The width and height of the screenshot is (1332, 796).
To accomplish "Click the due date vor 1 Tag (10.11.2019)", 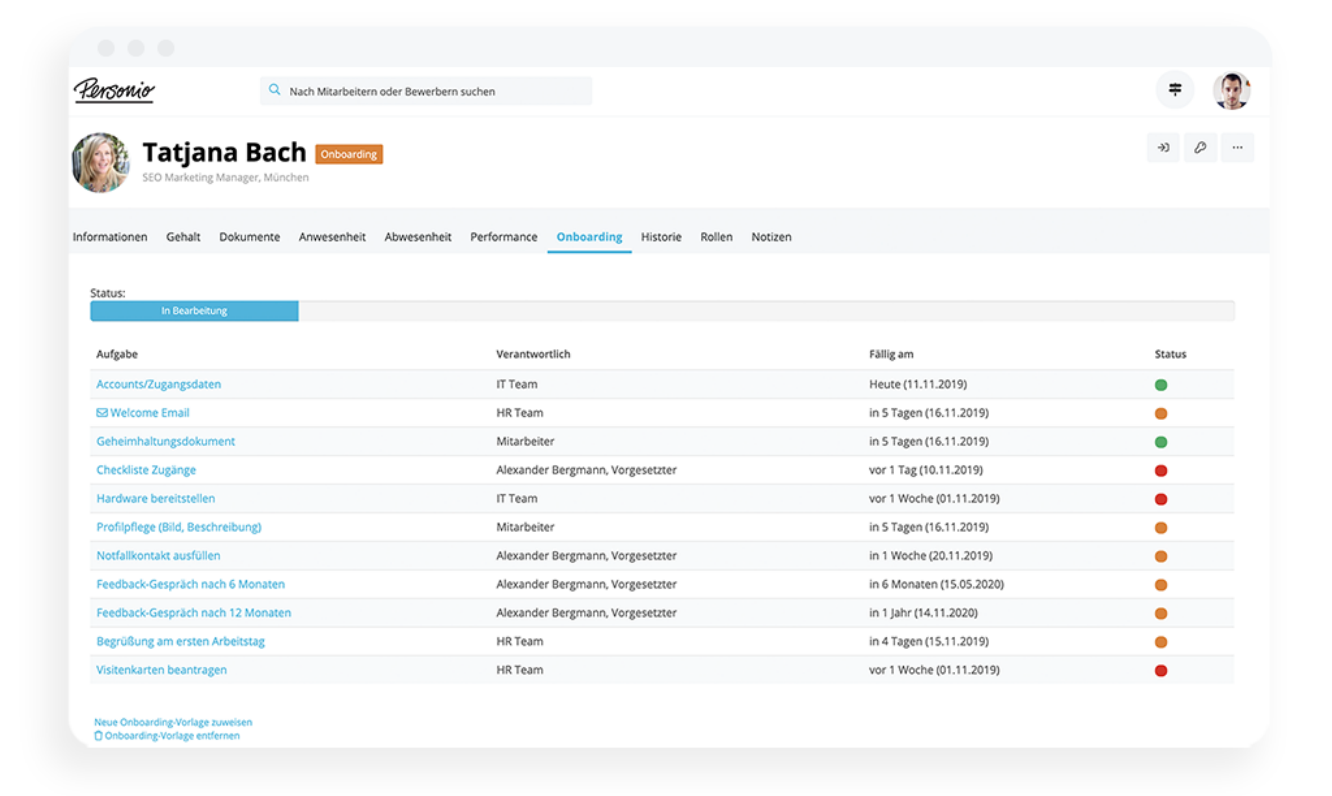I will pos(926,470).
